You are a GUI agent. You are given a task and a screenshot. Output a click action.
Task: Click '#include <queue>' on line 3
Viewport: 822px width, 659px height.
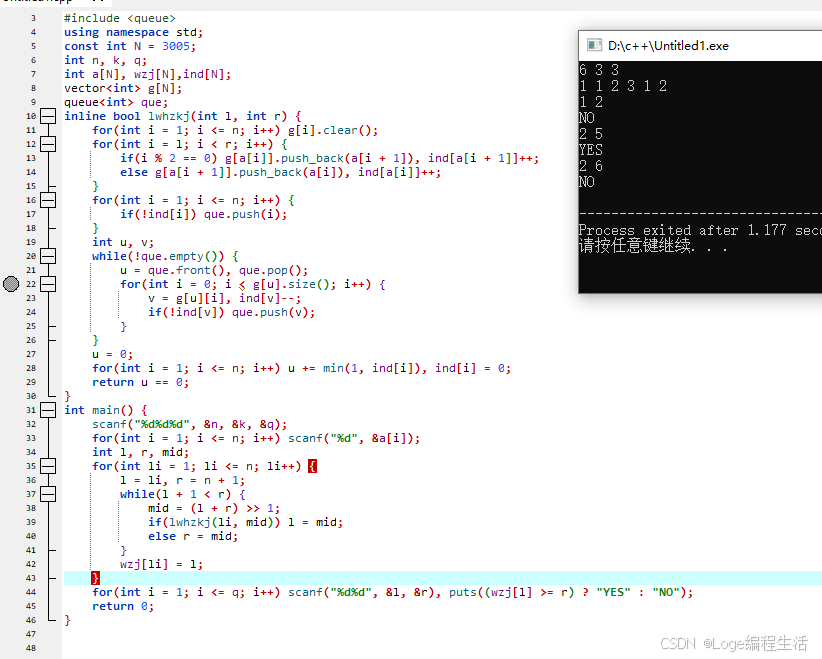(120, 18)
